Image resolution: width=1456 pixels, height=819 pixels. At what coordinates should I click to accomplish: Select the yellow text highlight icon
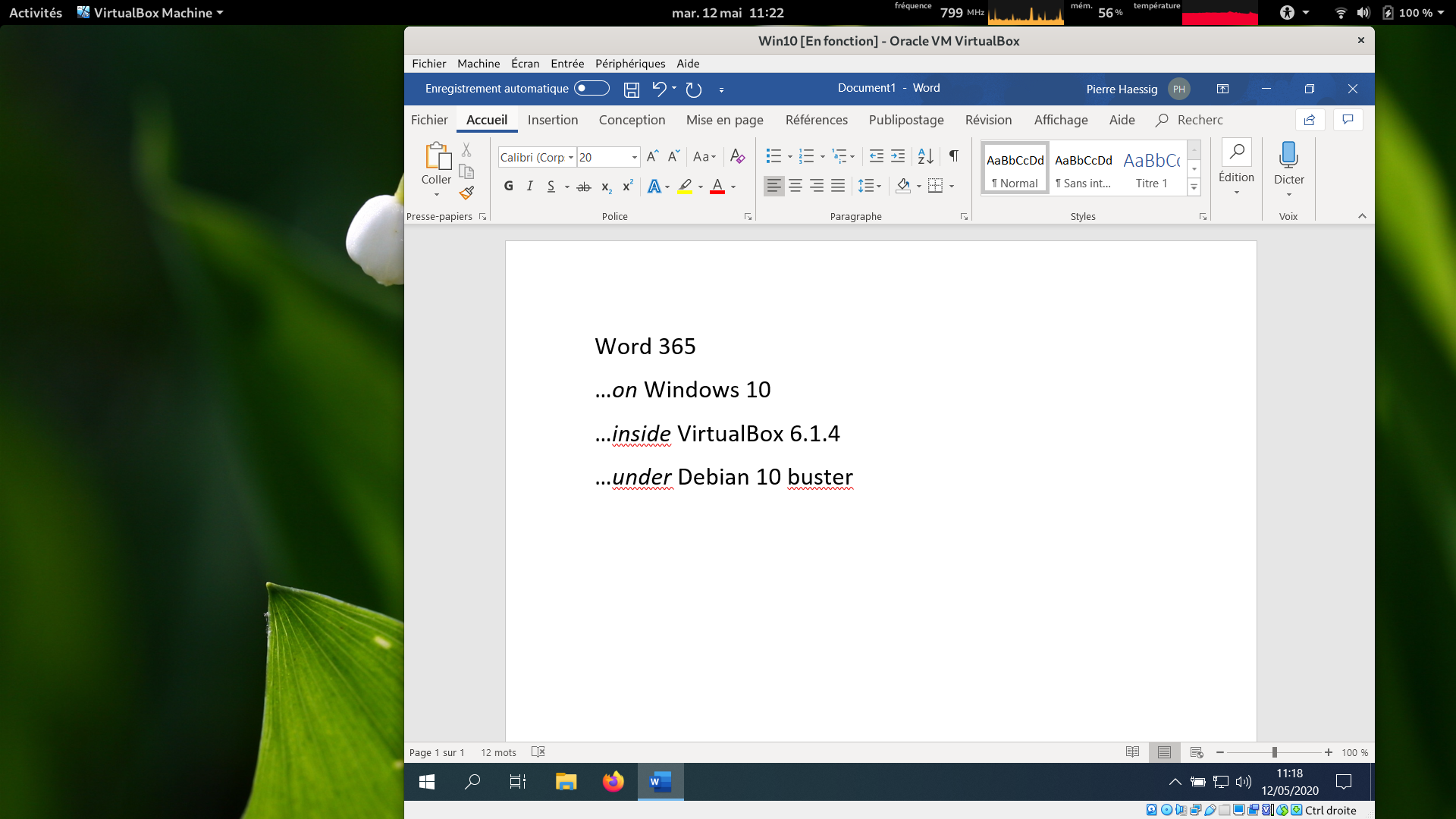click(685, 186)
